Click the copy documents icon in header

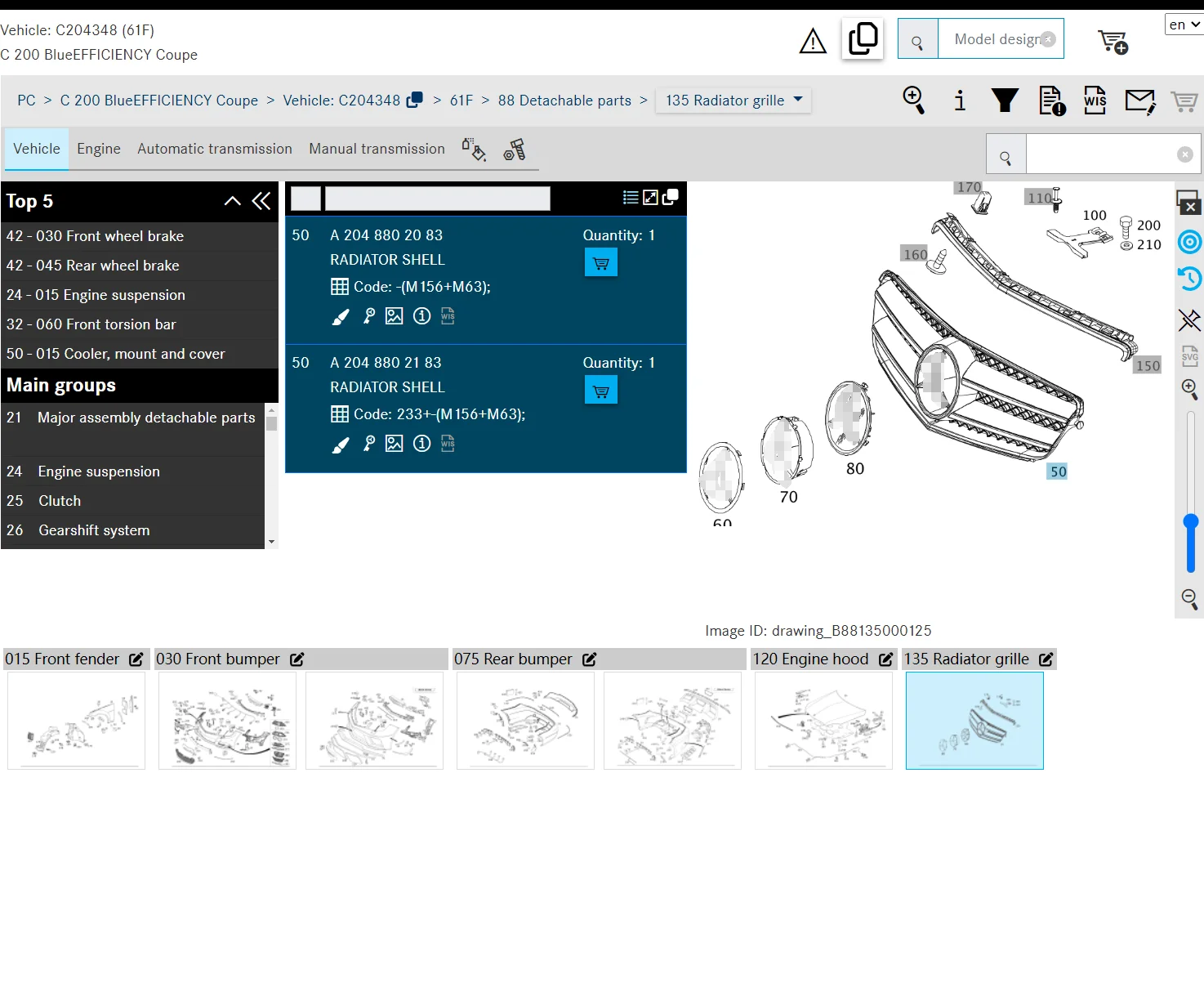point(863,38)
